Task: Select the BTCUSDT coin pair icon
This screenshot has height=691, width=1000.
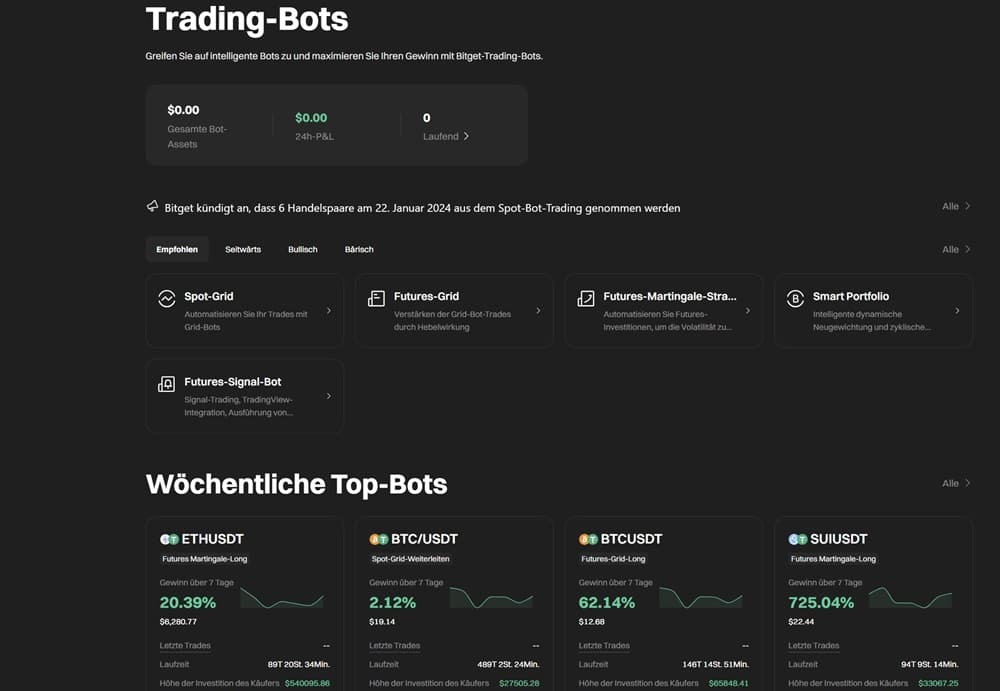Action: (x=590, y=538)
